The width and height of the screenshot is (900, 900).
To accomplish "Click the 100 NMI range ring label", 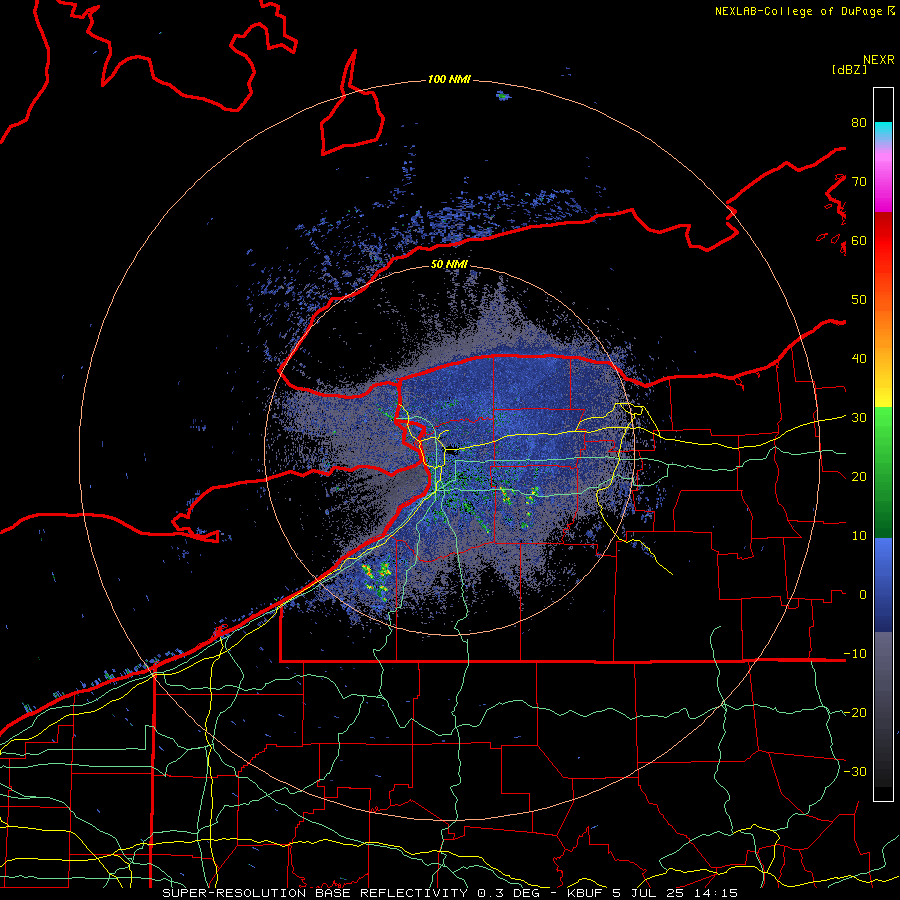I will pos(449,79).
